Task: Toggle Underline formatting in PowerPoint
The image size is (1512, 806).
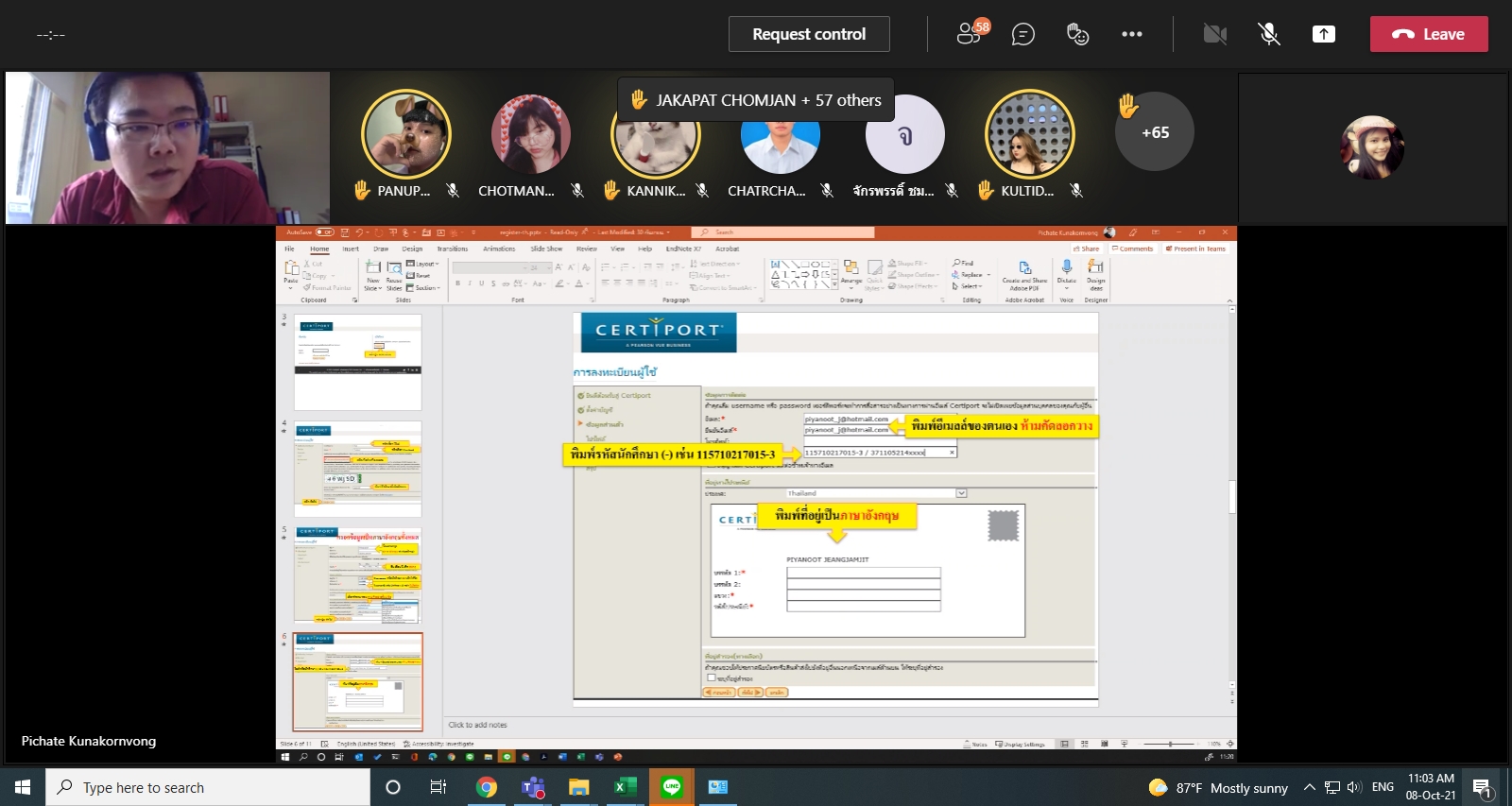Action: 481,283
